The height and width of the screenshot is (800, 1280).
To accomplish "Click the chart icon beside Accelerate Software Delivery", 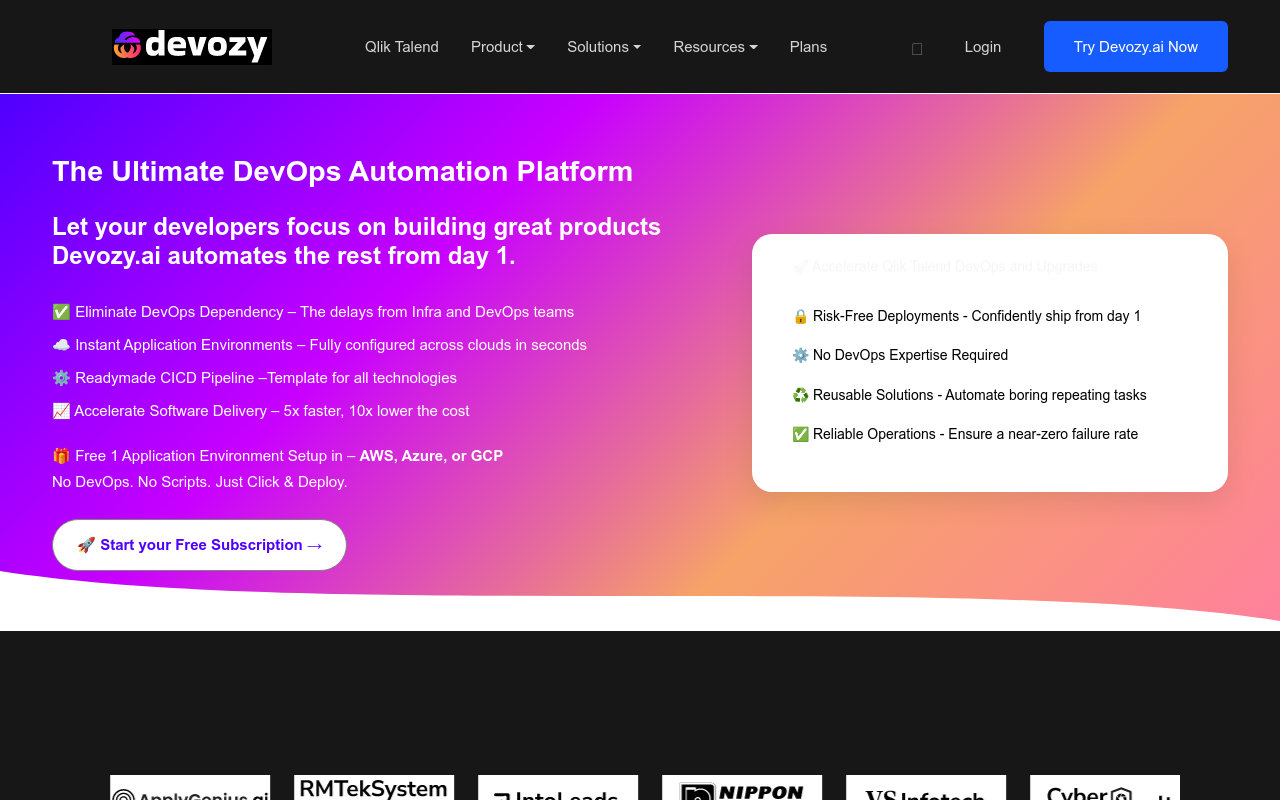I will pyautogui.click(x=60, y=411).
